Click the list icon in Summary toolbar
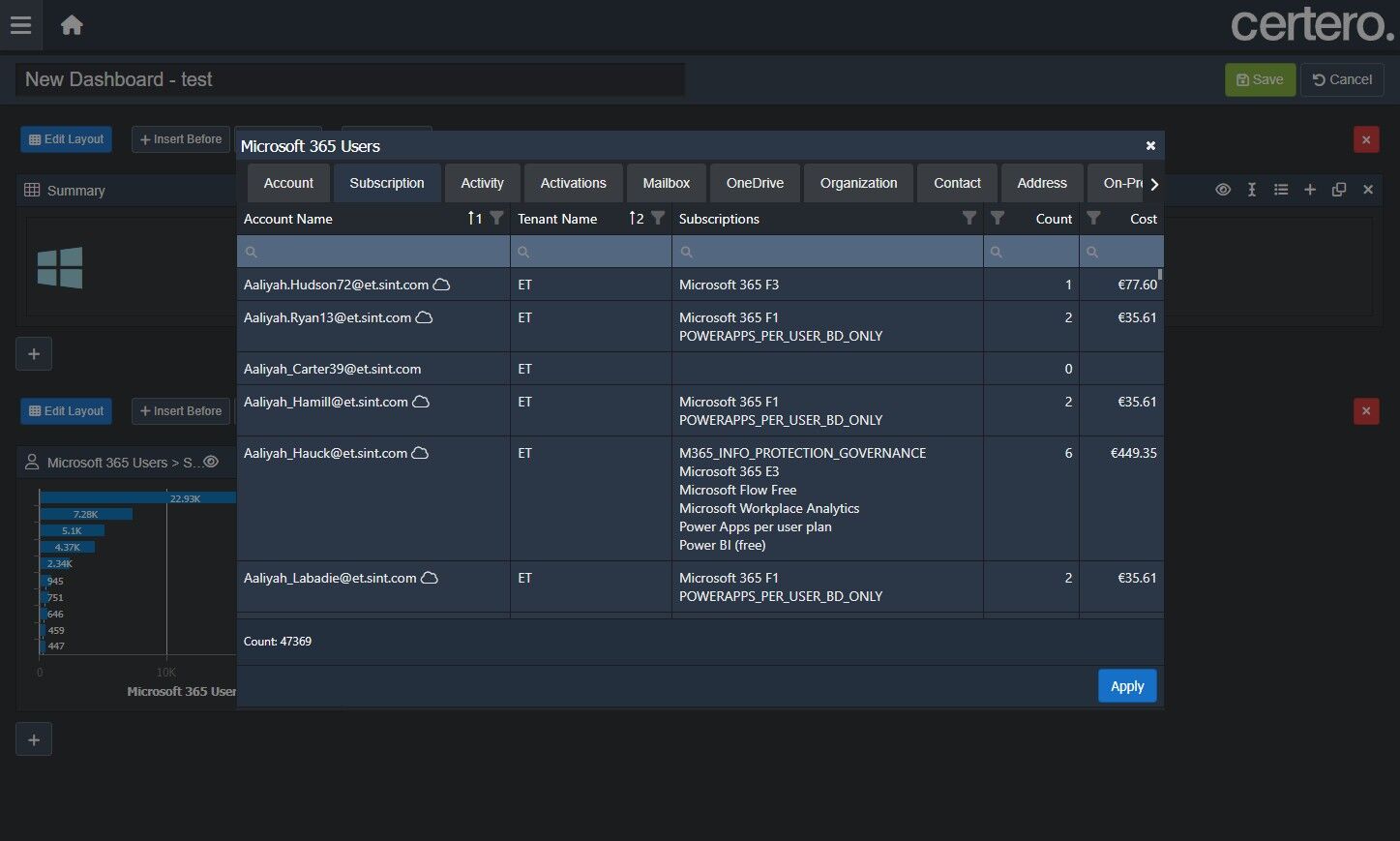 tap(1280, 190)
